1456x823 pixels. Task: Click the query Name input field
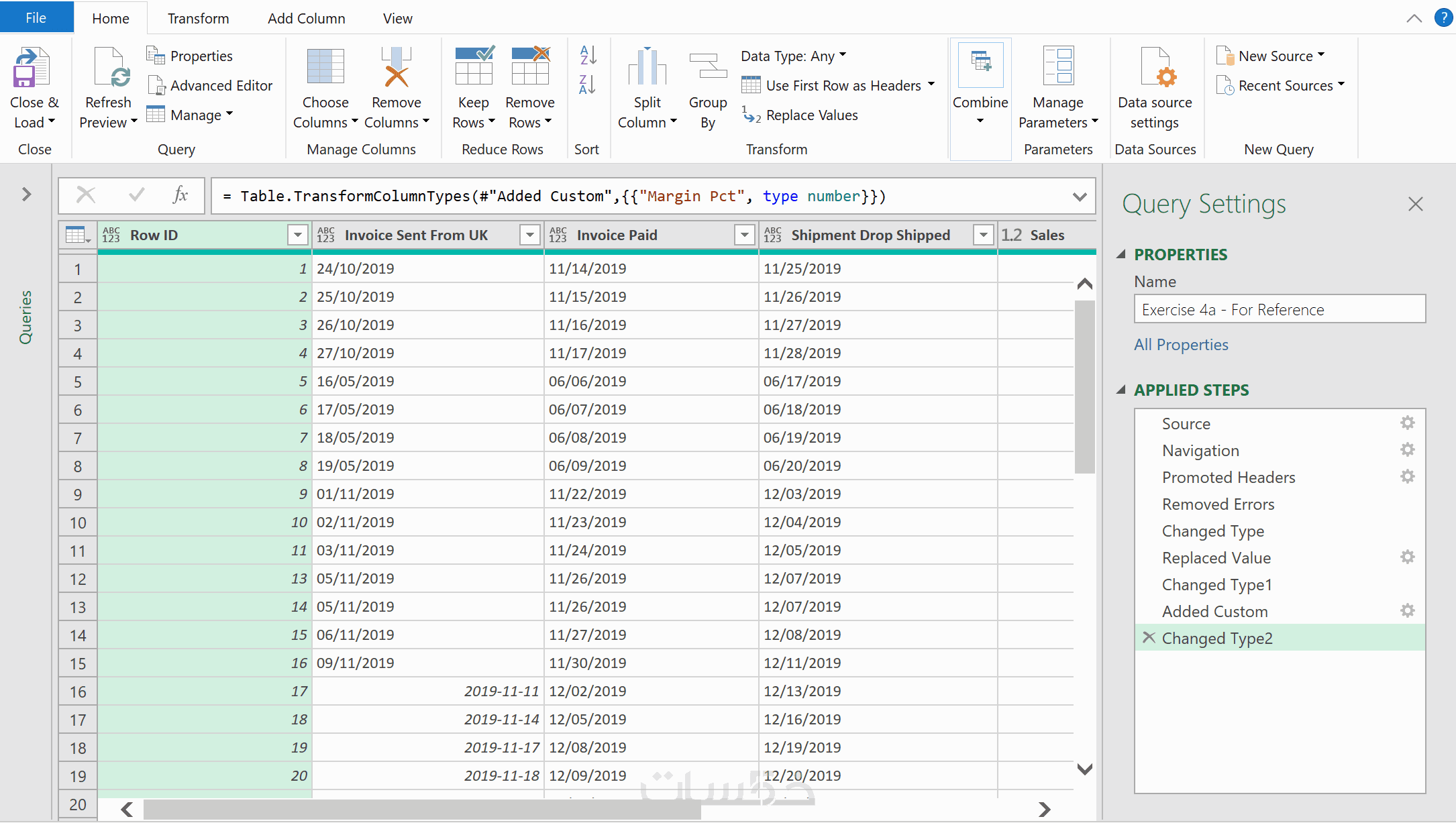click(x=1279, y=309)
